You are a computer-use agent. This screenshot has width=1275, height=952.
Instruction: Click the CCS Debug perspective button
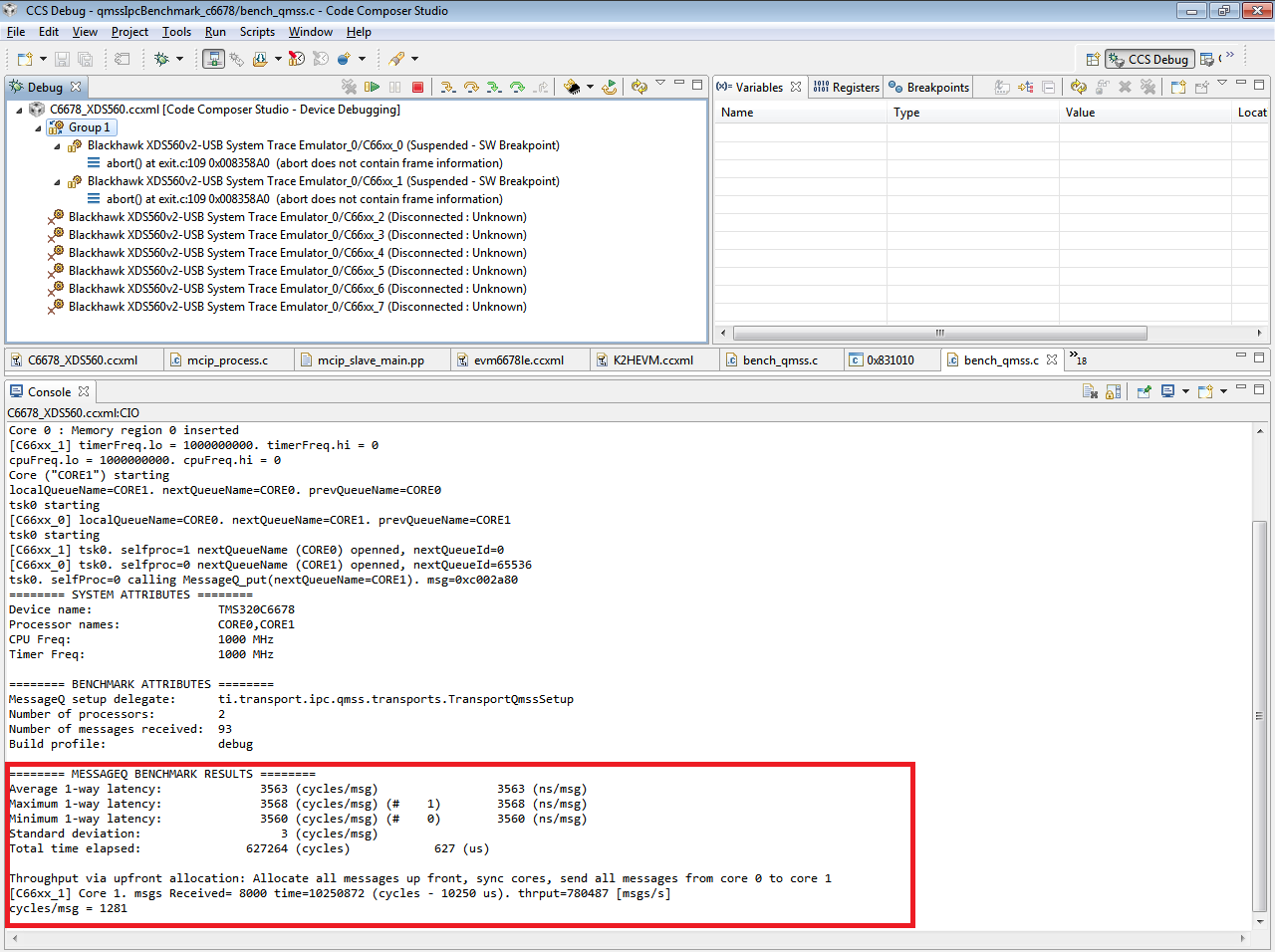[x=1148, y=59]
